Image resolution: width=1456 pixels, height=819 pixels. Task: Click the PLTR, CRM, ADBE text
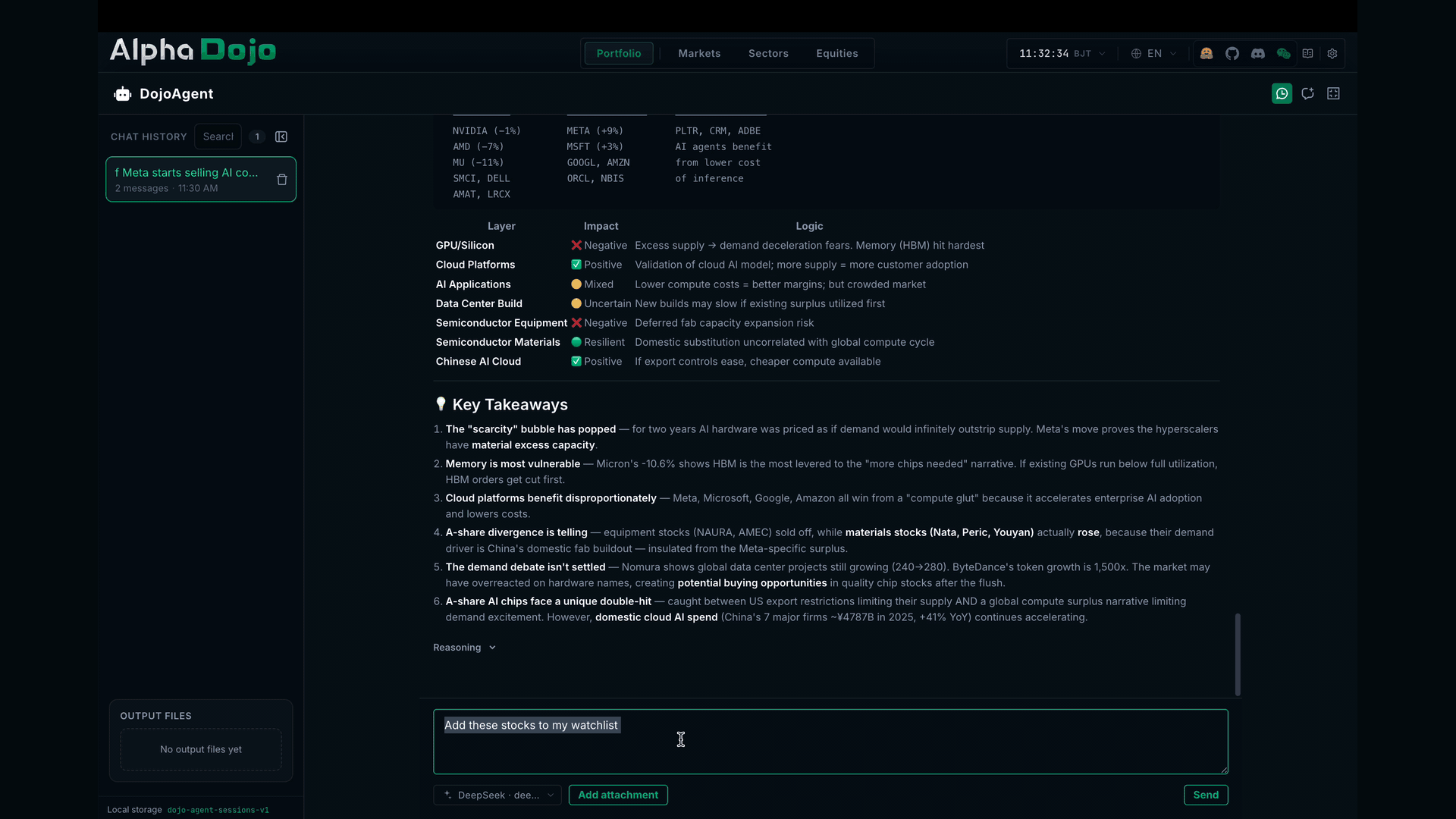click(718, 131)
